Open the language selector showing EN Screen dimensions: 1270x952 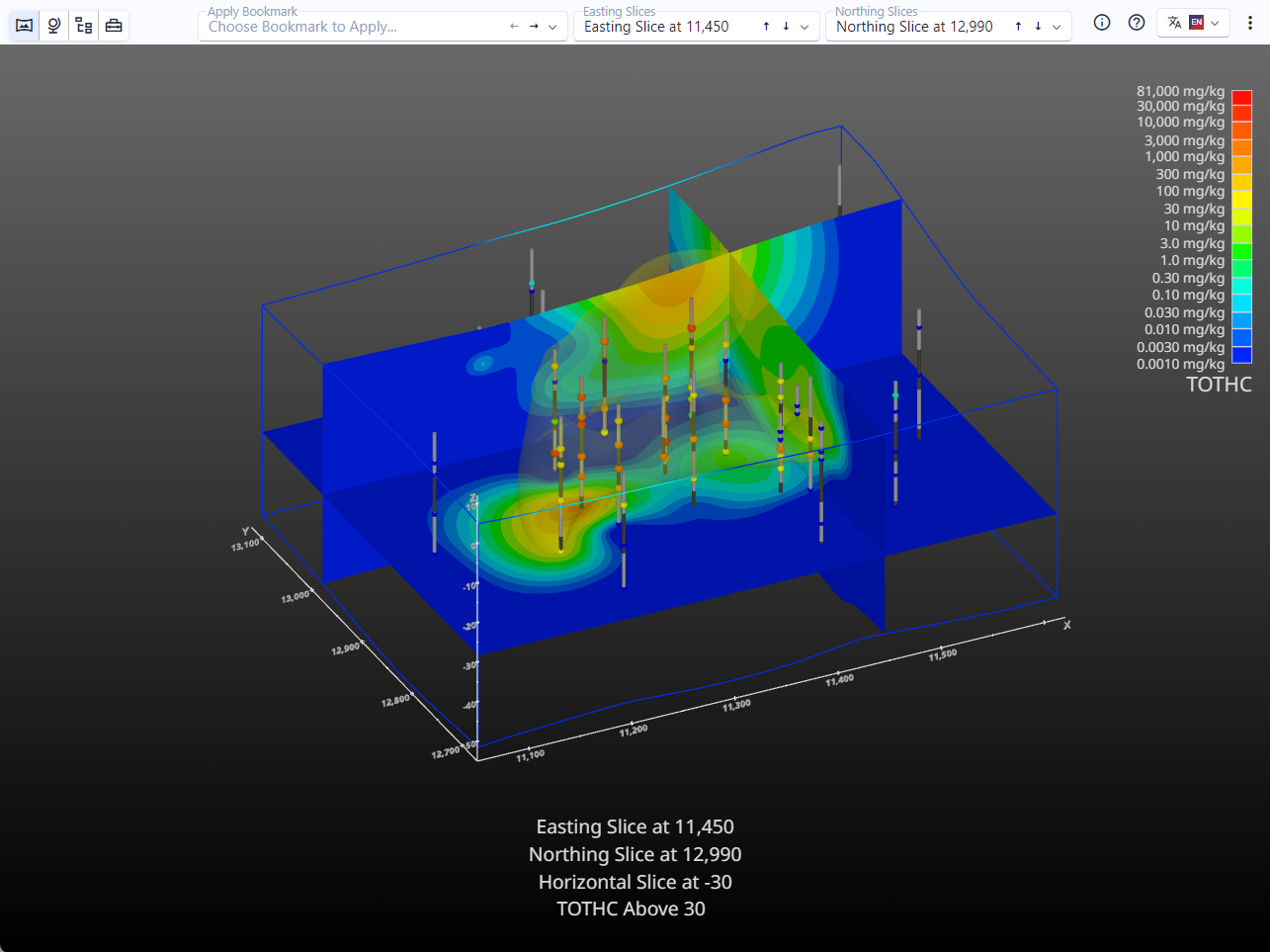[x=1193, y=23]
